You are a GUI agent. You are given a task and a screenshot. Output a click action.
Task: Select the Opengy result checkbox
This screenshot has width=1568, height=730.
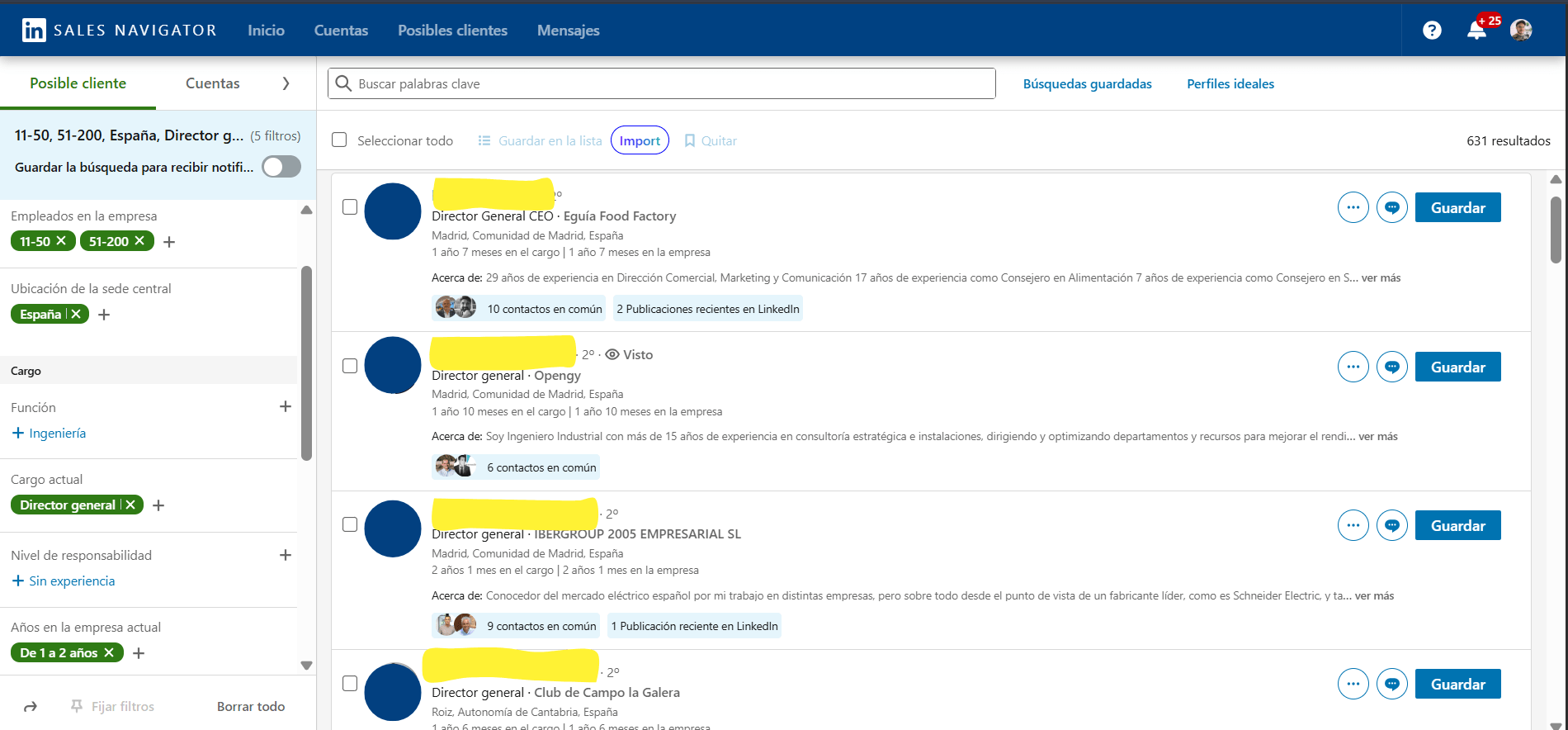tap(350, 366)
